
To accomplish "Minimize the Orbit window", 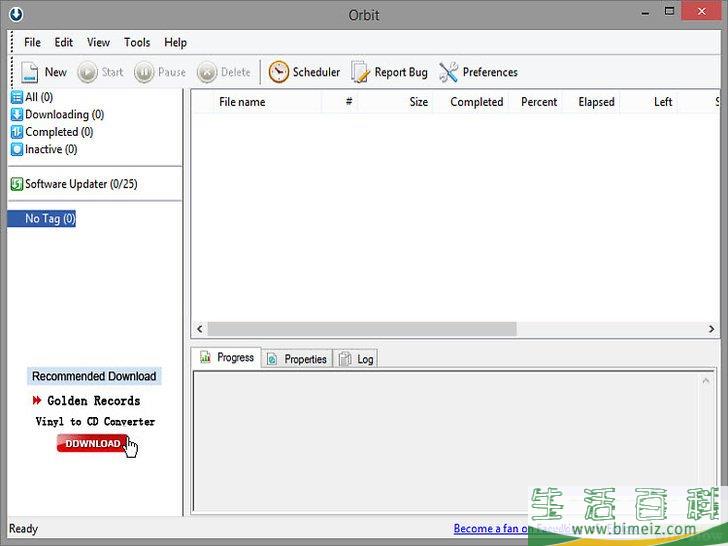I will [645, 13].
